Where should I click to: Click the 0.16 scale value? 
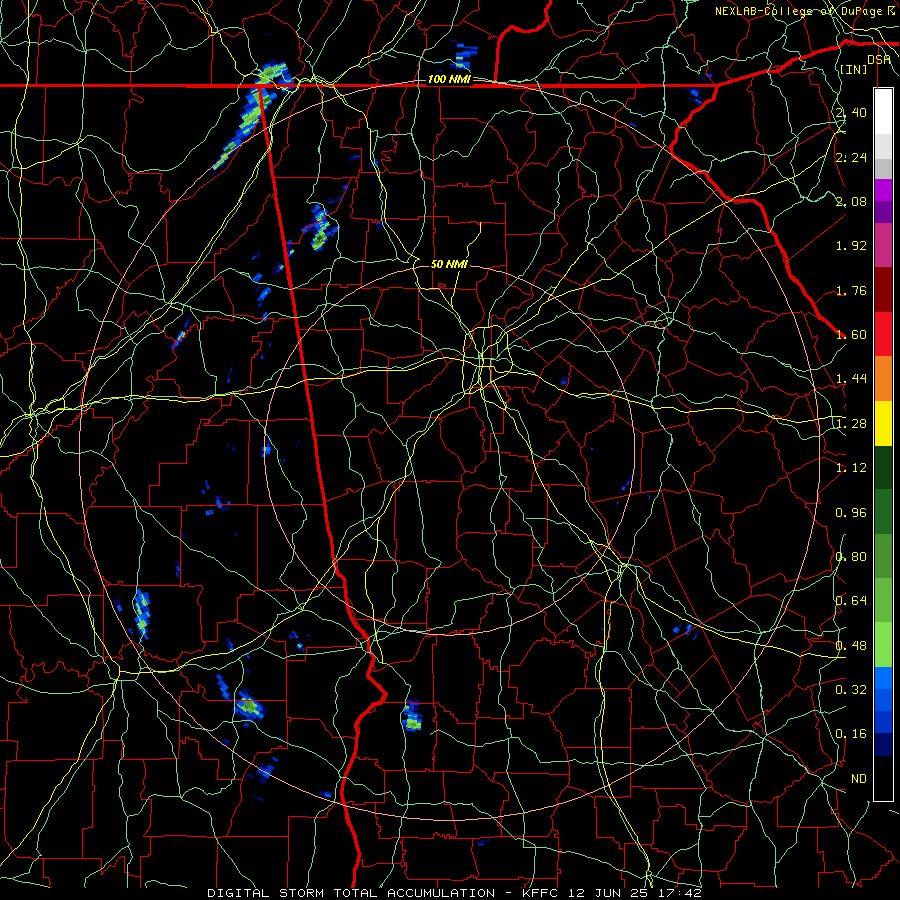(851, 734)
